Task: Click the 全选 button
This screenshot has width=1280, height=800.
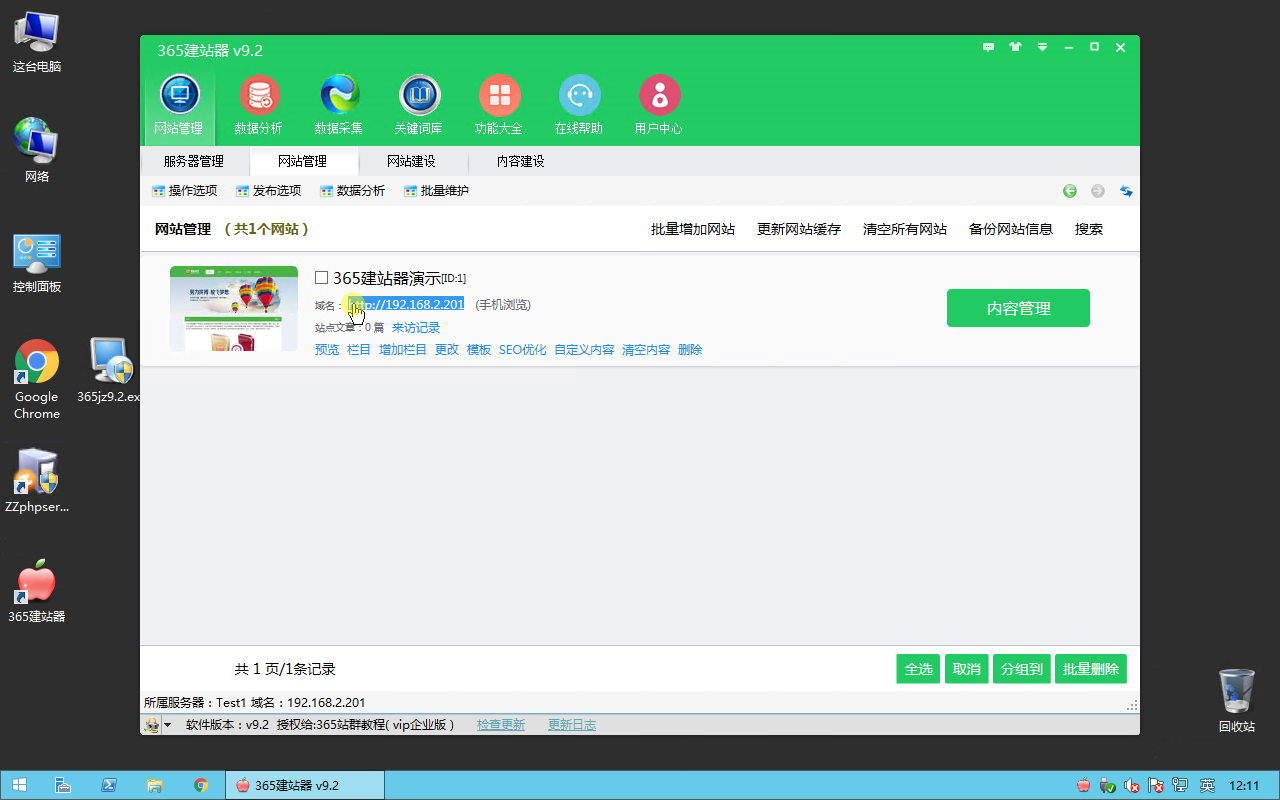Action: pyautogui.click(x=919, y=669)
